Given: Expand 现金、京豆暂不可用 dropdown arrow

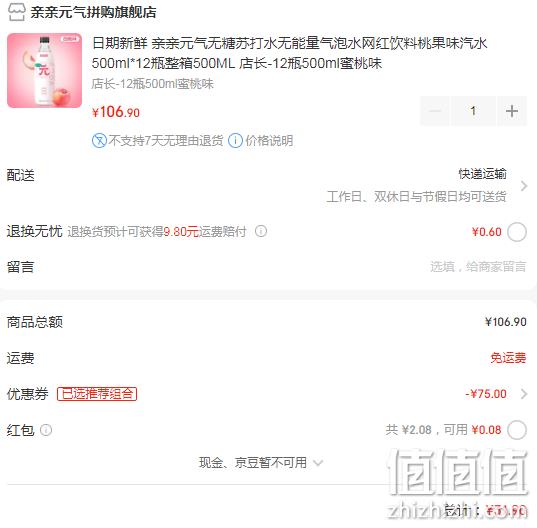Looking at the screenshot, I should (318, 463).
